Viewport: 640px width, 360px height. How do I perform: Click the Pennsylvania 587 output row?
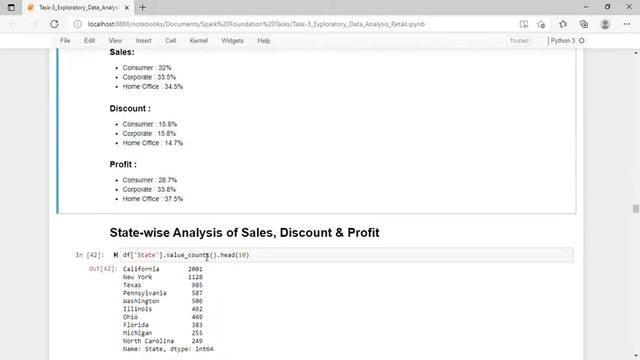[162, 293]
